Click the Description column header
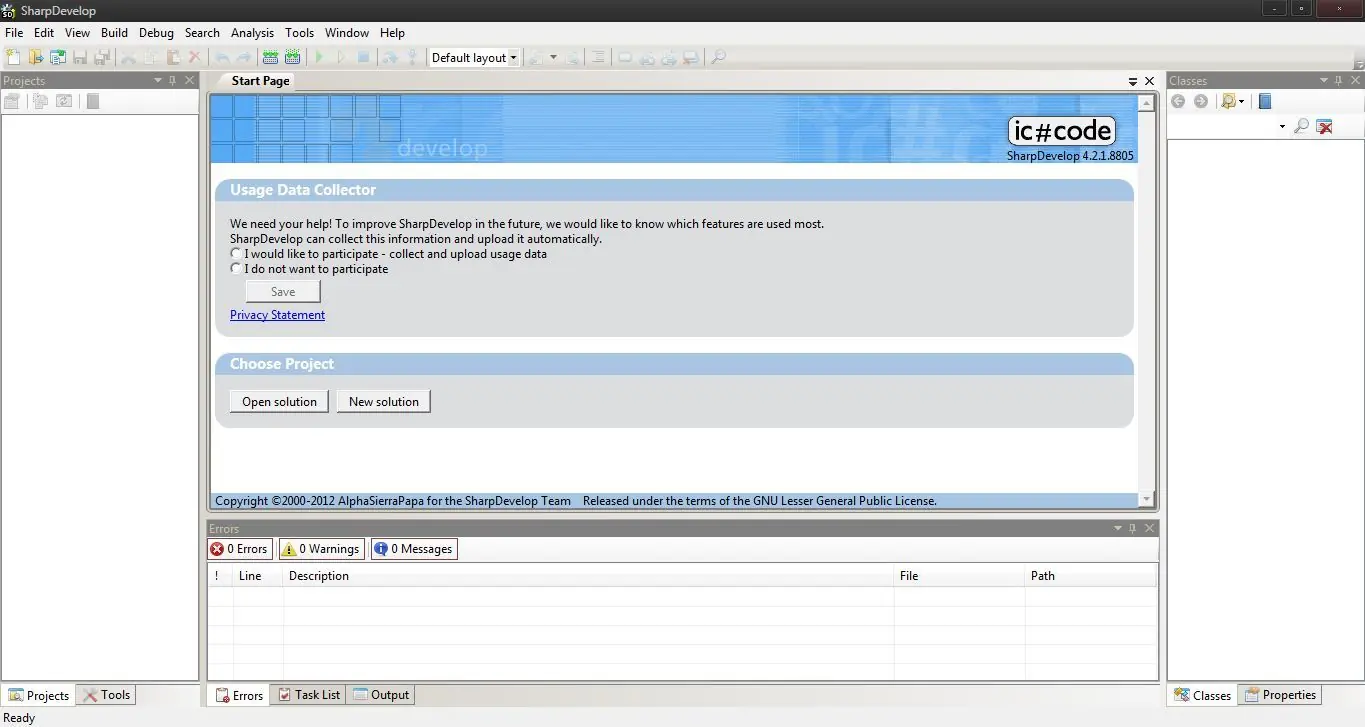Image resolution: width=1365 pixels, height=727 pixels. click(x=588, y=576)
